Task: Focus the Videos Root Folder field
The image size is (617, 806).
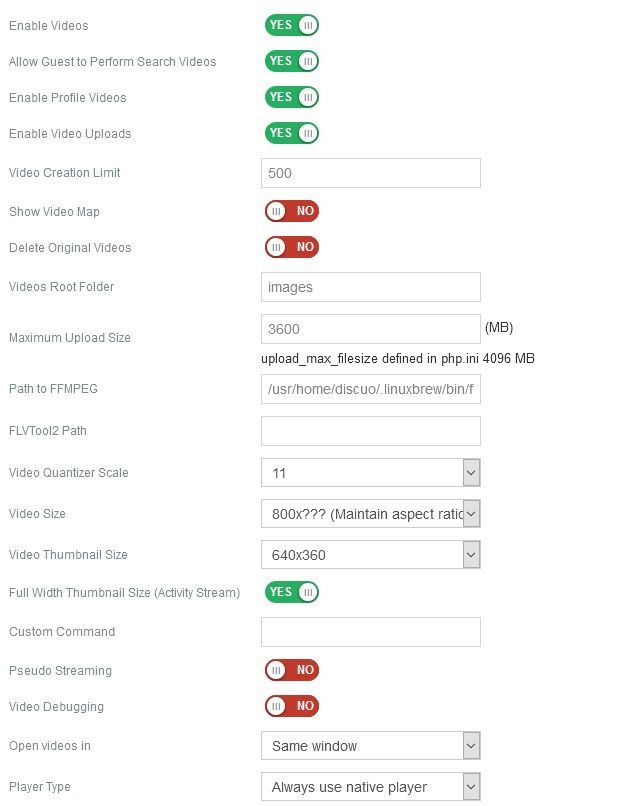Action: point(370,287)
